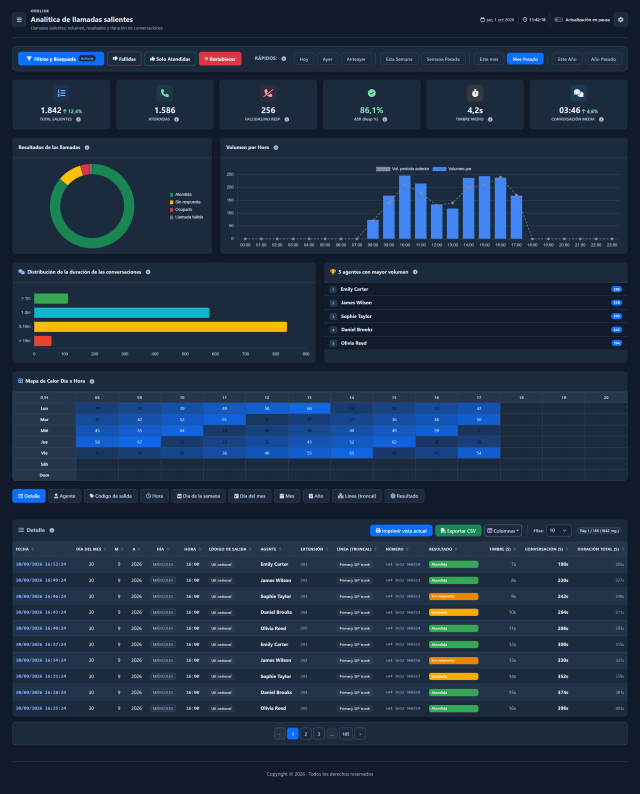Select Emily Carter in top agents list

(x=475, y=289)
